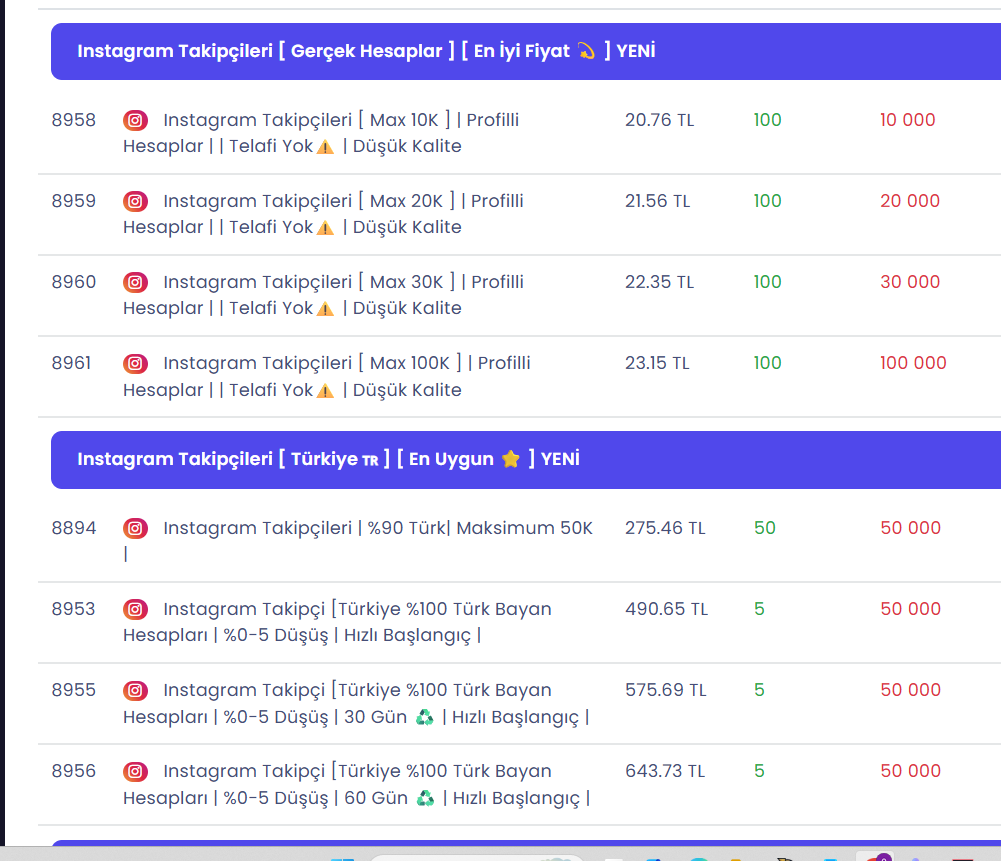The width and height of the screenshot is (1001, 861).
Task: Click warning triangle icon in row 8960
Action: [x=326, y=310]
